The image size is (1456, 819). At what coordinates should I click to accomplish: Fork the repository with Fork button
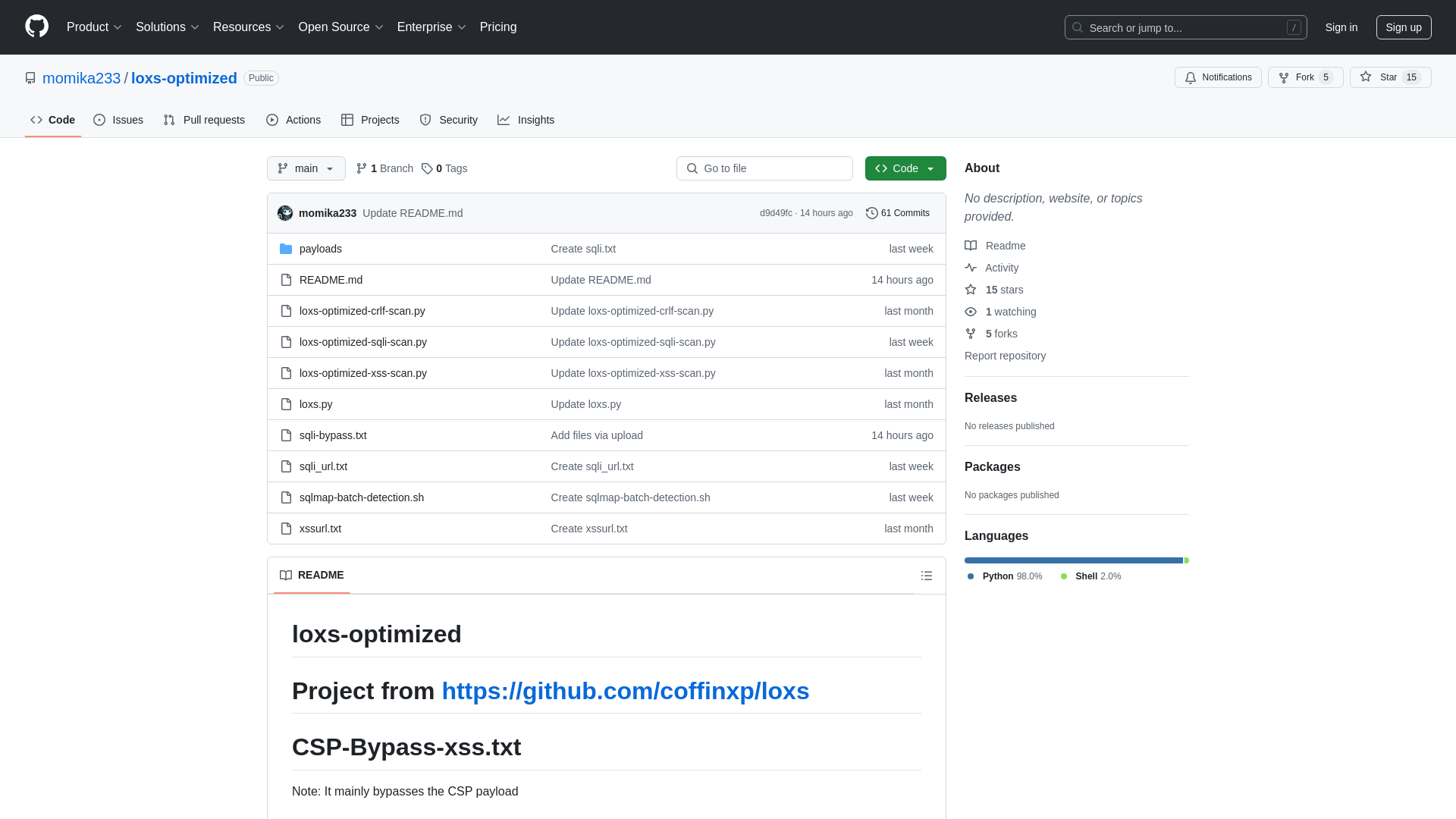coord(1305,77)
